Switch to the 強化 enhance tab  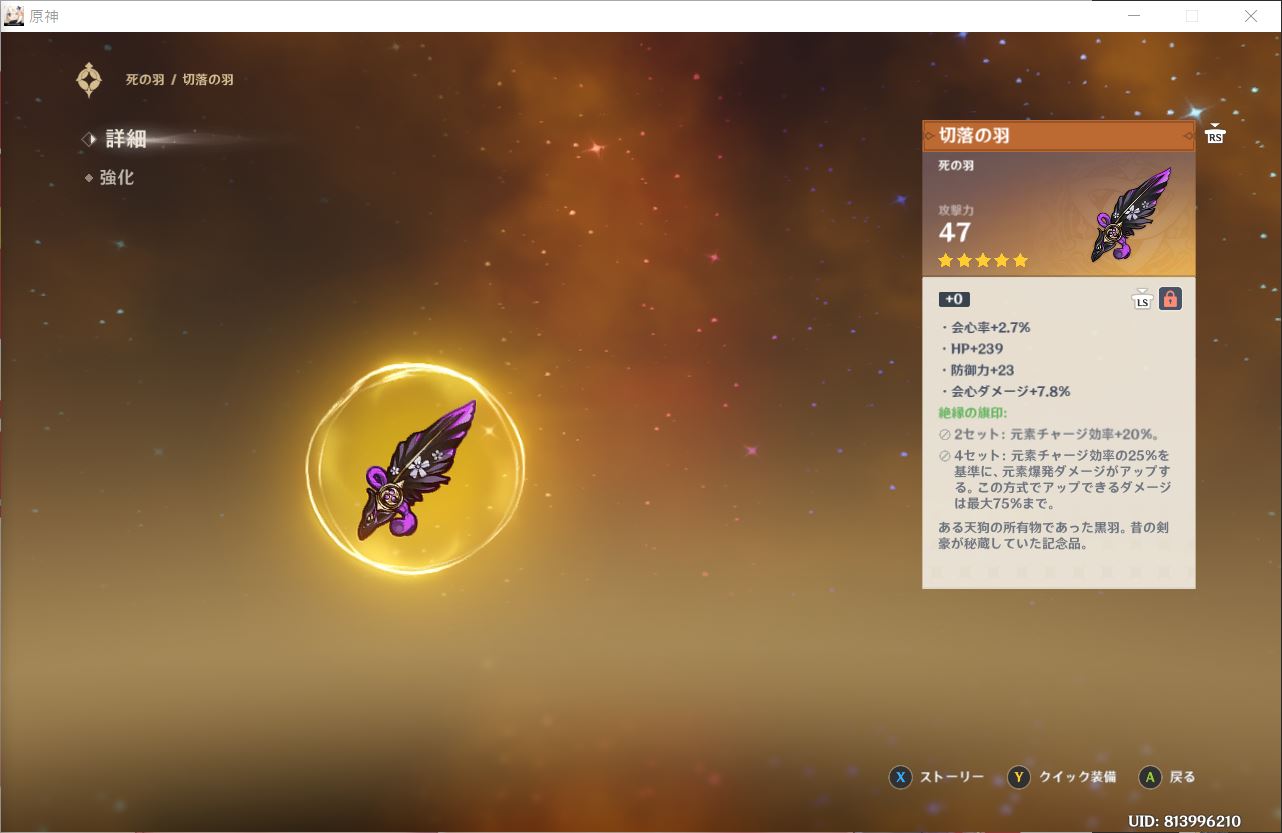[116, 177]
